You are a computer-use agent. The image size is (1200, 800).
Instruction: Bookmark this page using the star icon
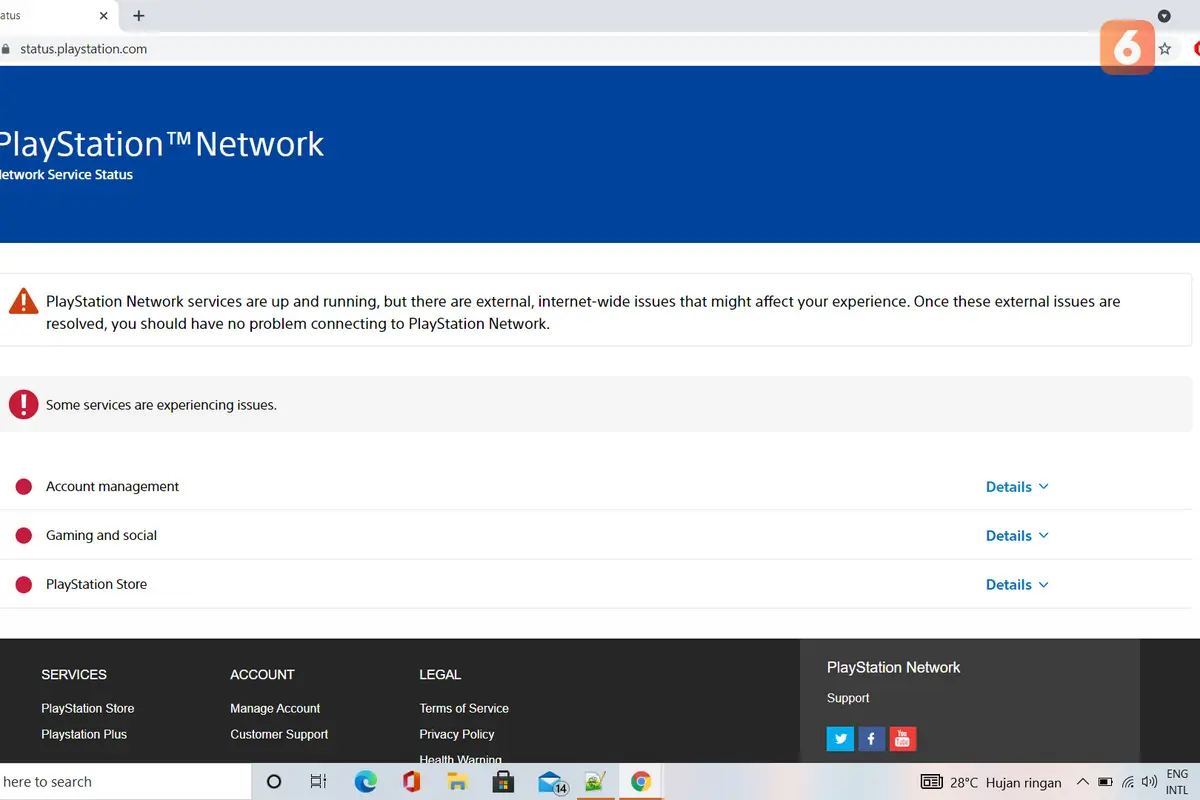coord(1165,49)
